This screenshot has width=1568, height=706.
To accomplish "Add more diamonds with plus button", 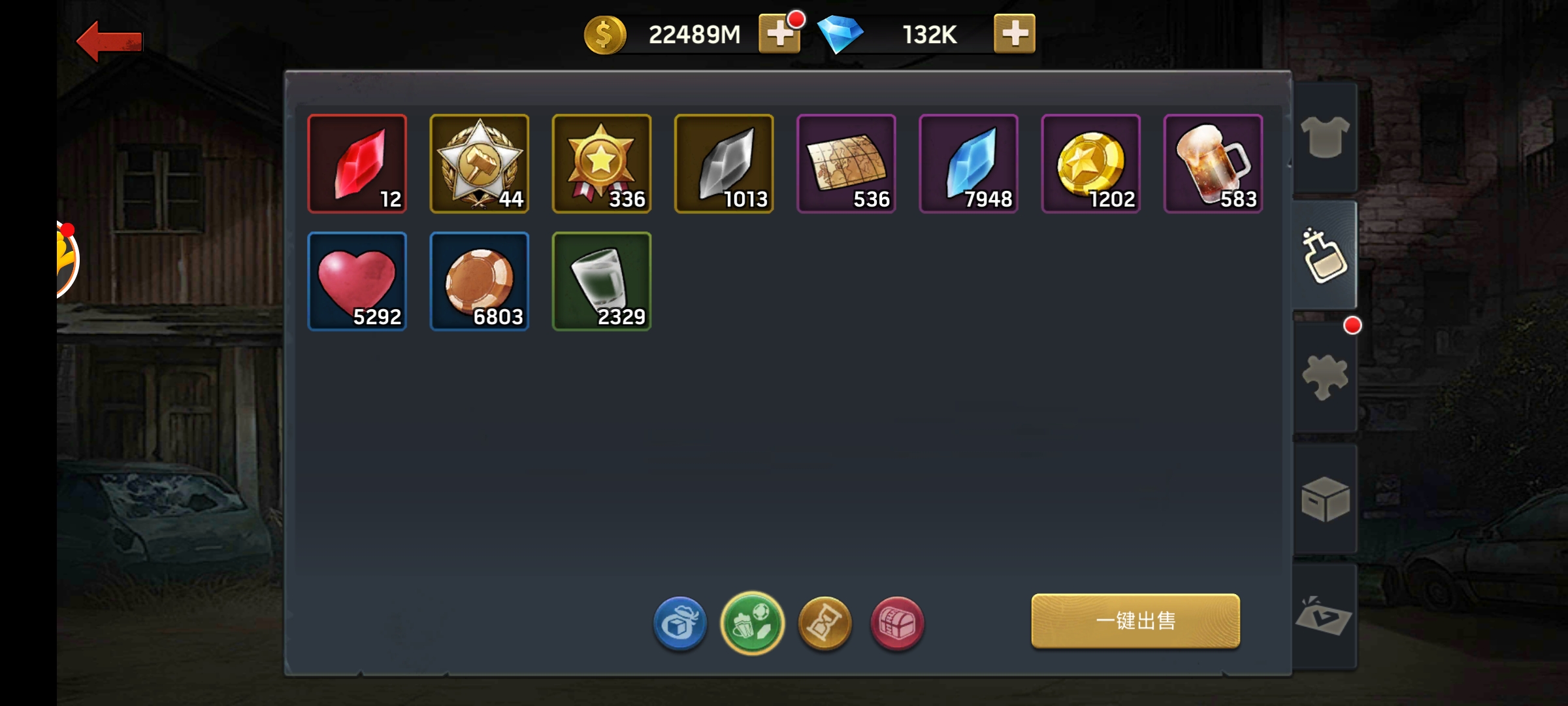I will (1014, 33).
